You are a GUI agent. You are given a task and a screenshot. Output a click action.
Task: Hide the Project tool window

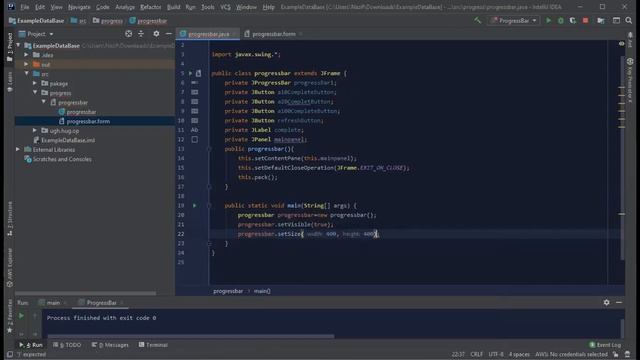pos(169,34)
